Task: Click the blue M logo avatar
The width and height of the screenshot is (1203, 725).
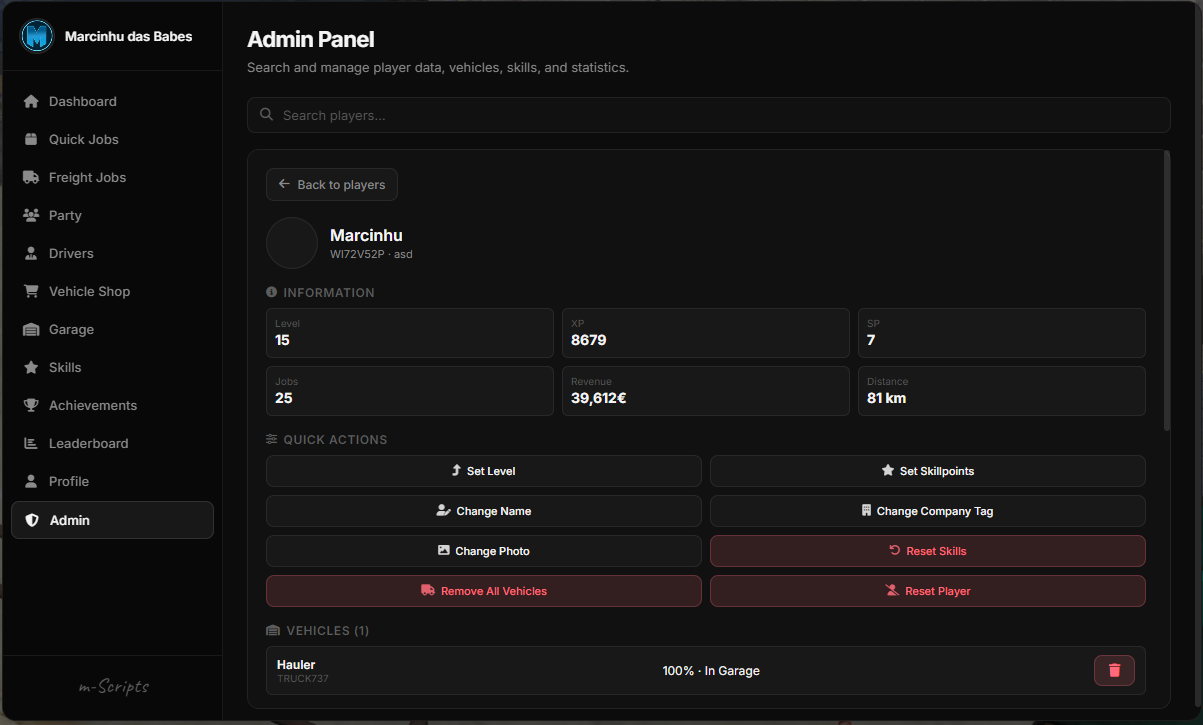Action: point(37,36)
